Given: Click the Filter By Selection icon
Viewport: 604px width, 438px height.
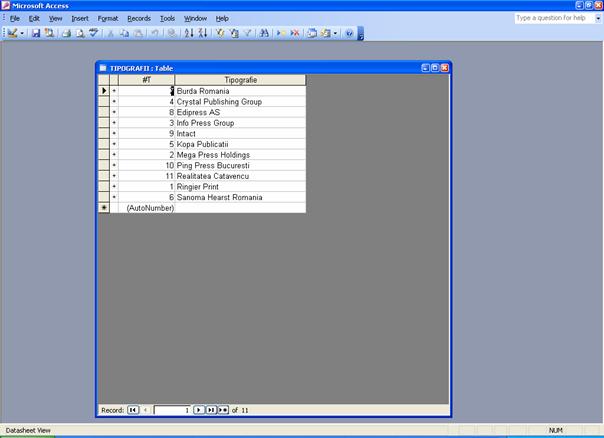Looking at the screenshot, I should click(x=220, y=33).
